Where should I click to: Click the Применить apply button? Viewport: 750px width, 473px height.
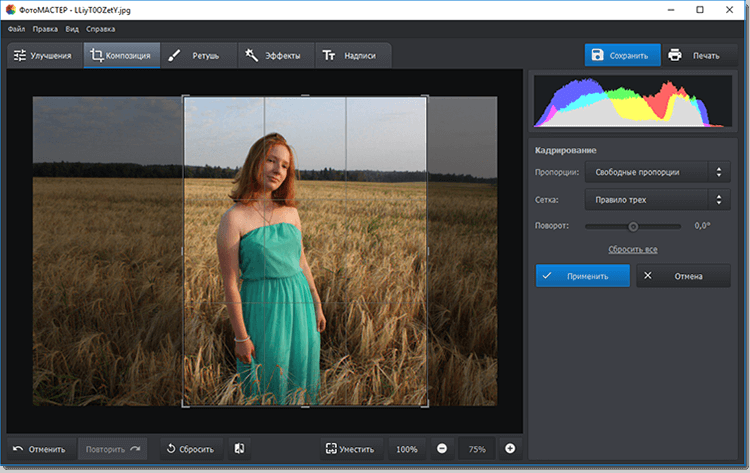(x=582, y=276)
